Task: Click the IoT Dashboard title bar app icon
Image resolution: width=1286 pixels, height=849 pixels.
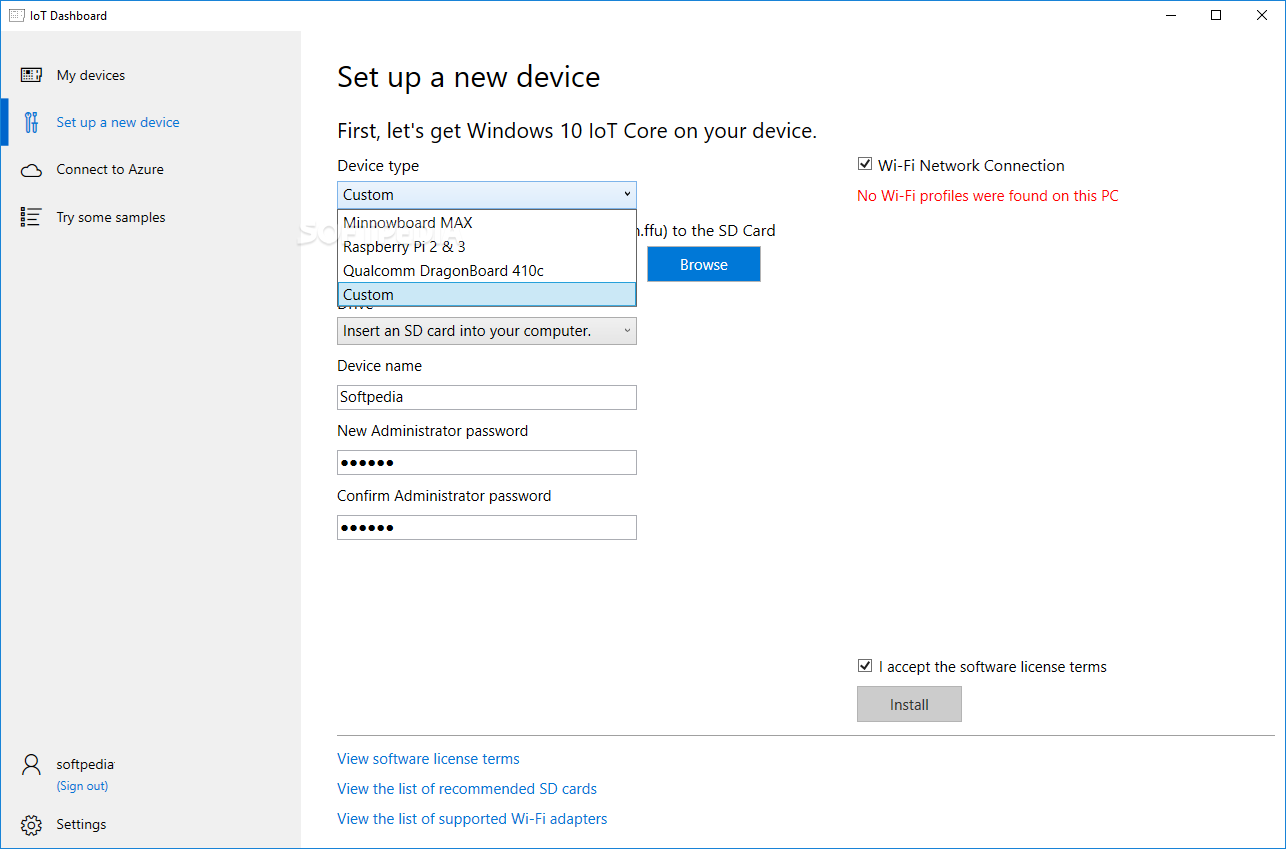Action: coord(16,15)
